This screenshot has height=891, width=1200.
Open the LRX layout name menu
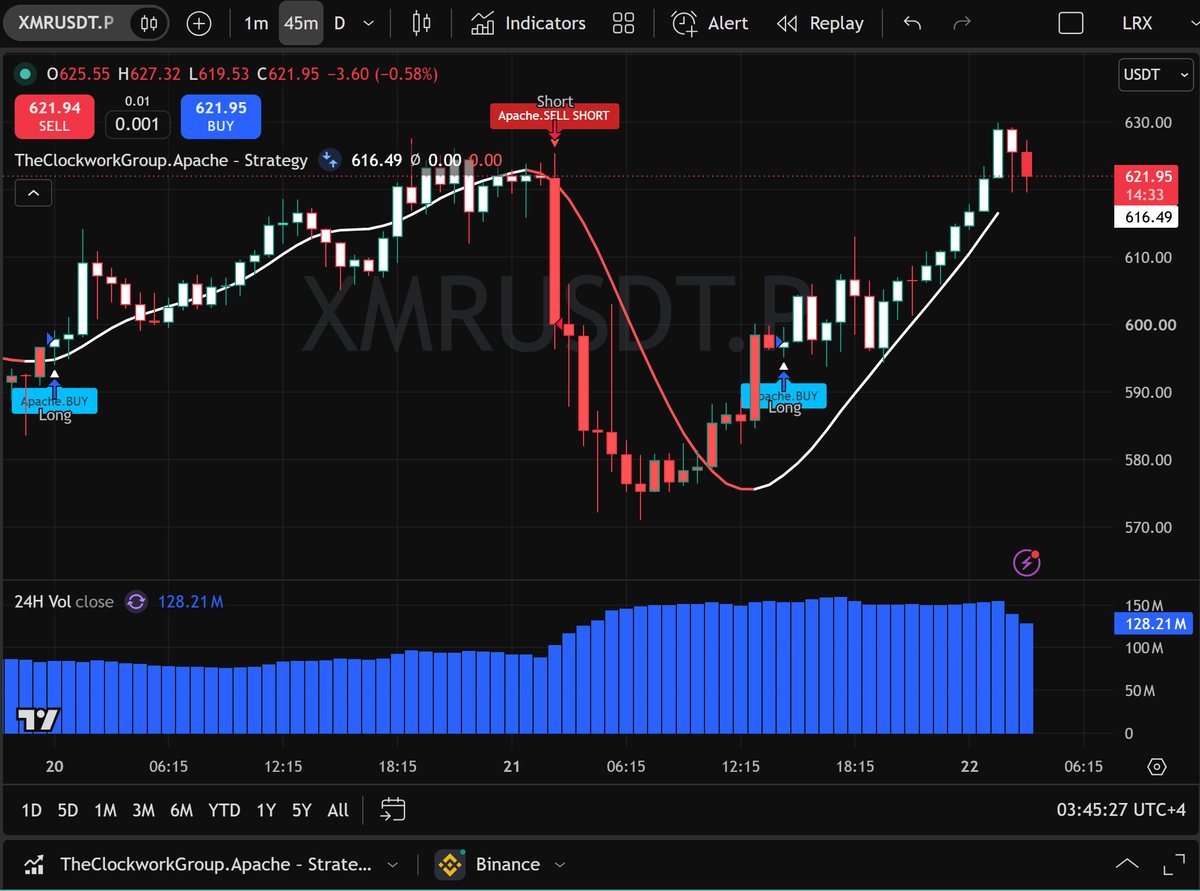[x=1137, y=23]
